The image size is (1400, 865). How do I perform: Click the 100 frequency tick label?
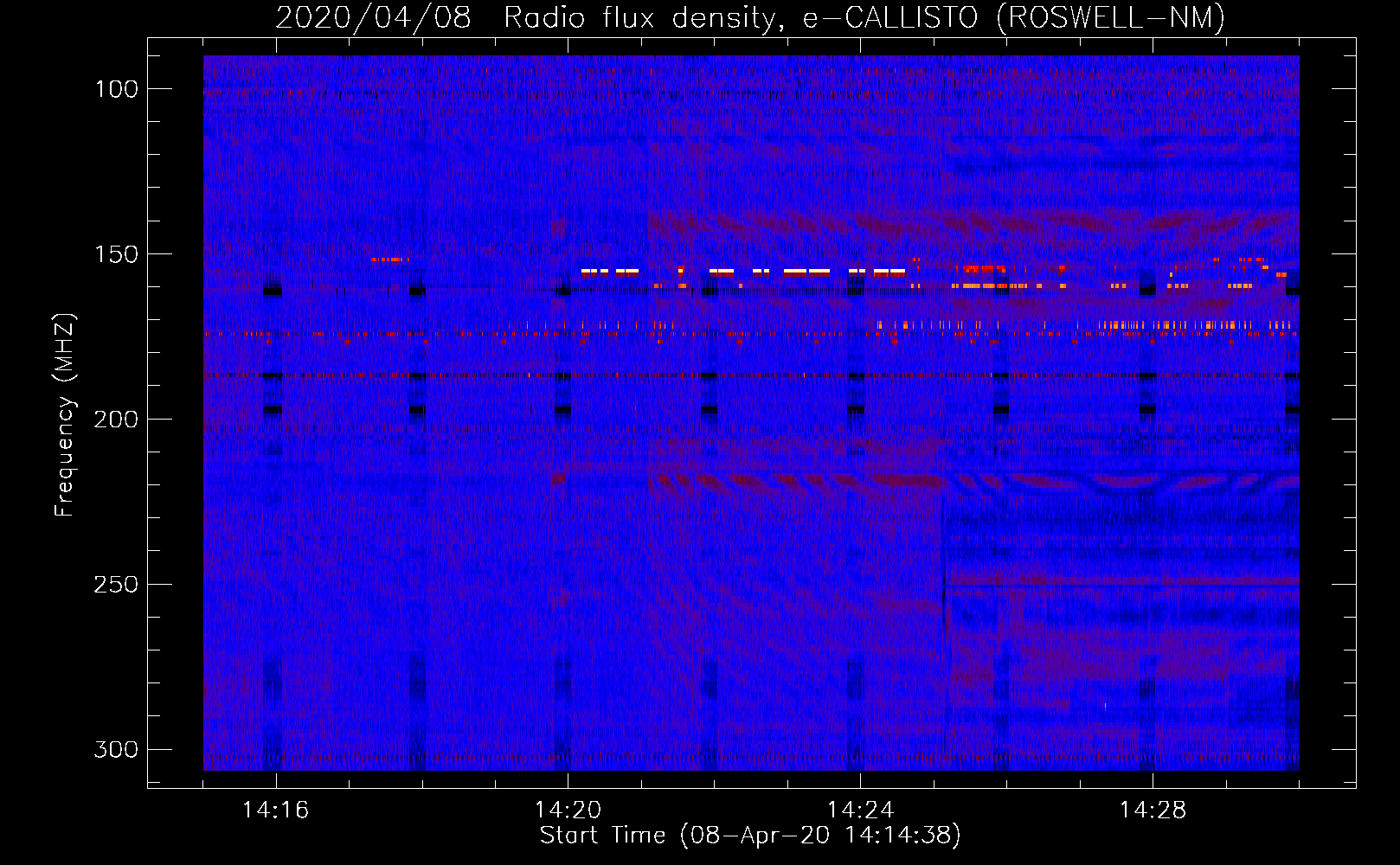116,89
